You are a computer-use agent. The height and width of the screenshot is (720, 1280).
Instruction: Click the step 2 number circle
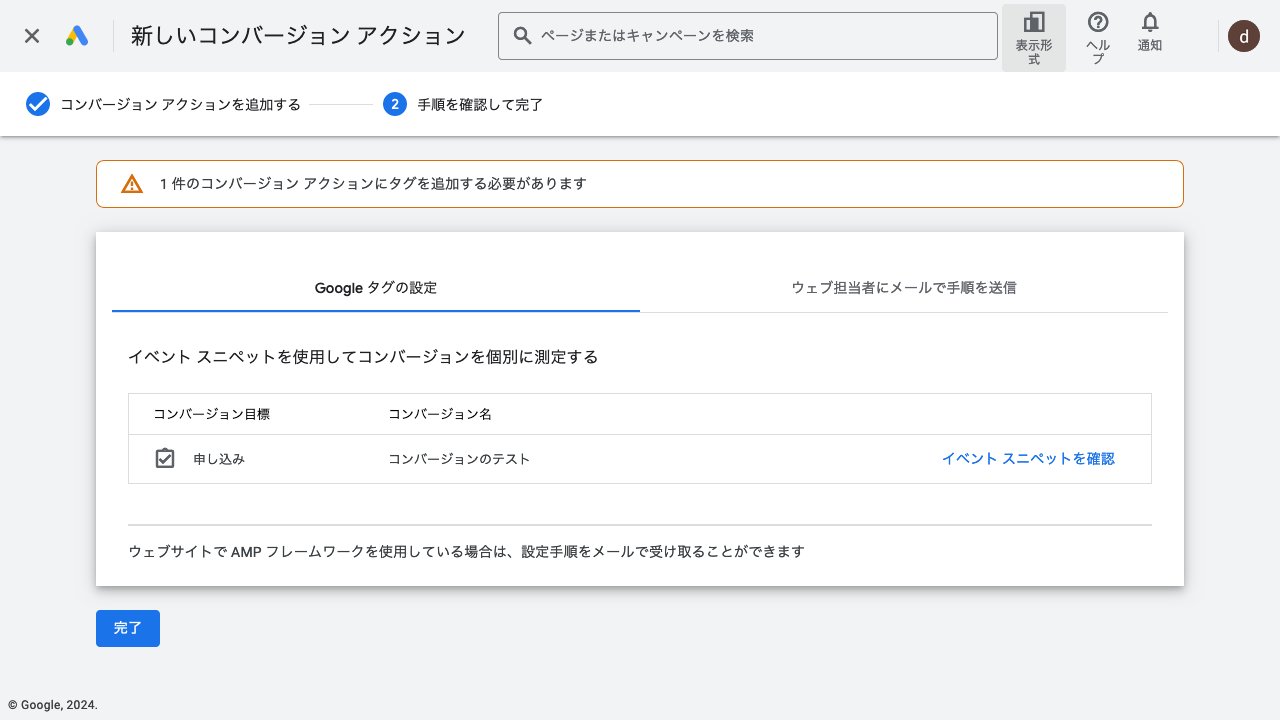[395, 104]
